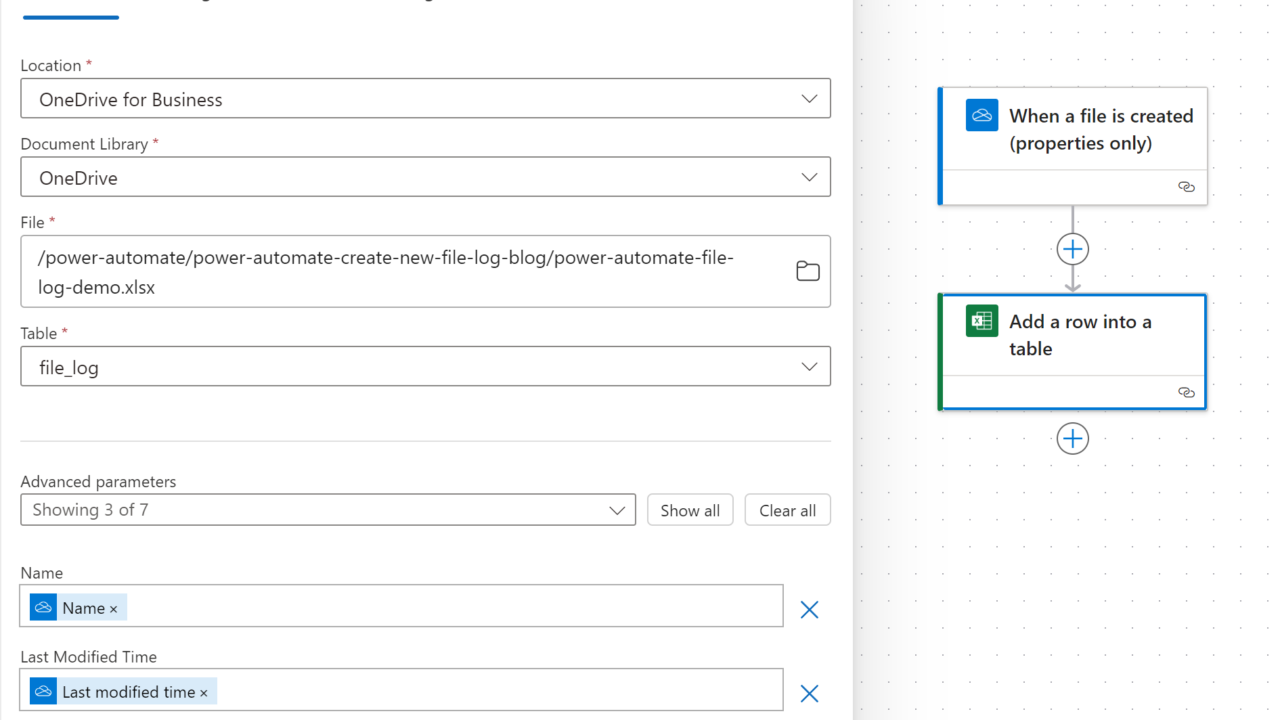Remove Last Modified Time parameter with X icon
Image resolution: width=1280 pixels, height=720 pixels.
point(809,693)
